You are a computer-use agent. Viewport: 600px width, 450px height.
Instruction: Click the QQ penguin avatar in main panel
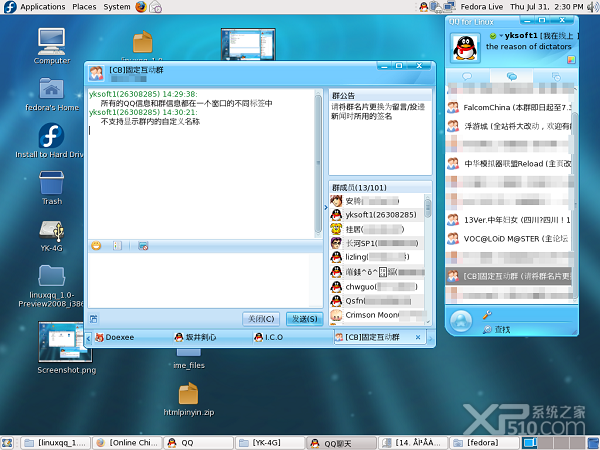[x=465, y=48]
